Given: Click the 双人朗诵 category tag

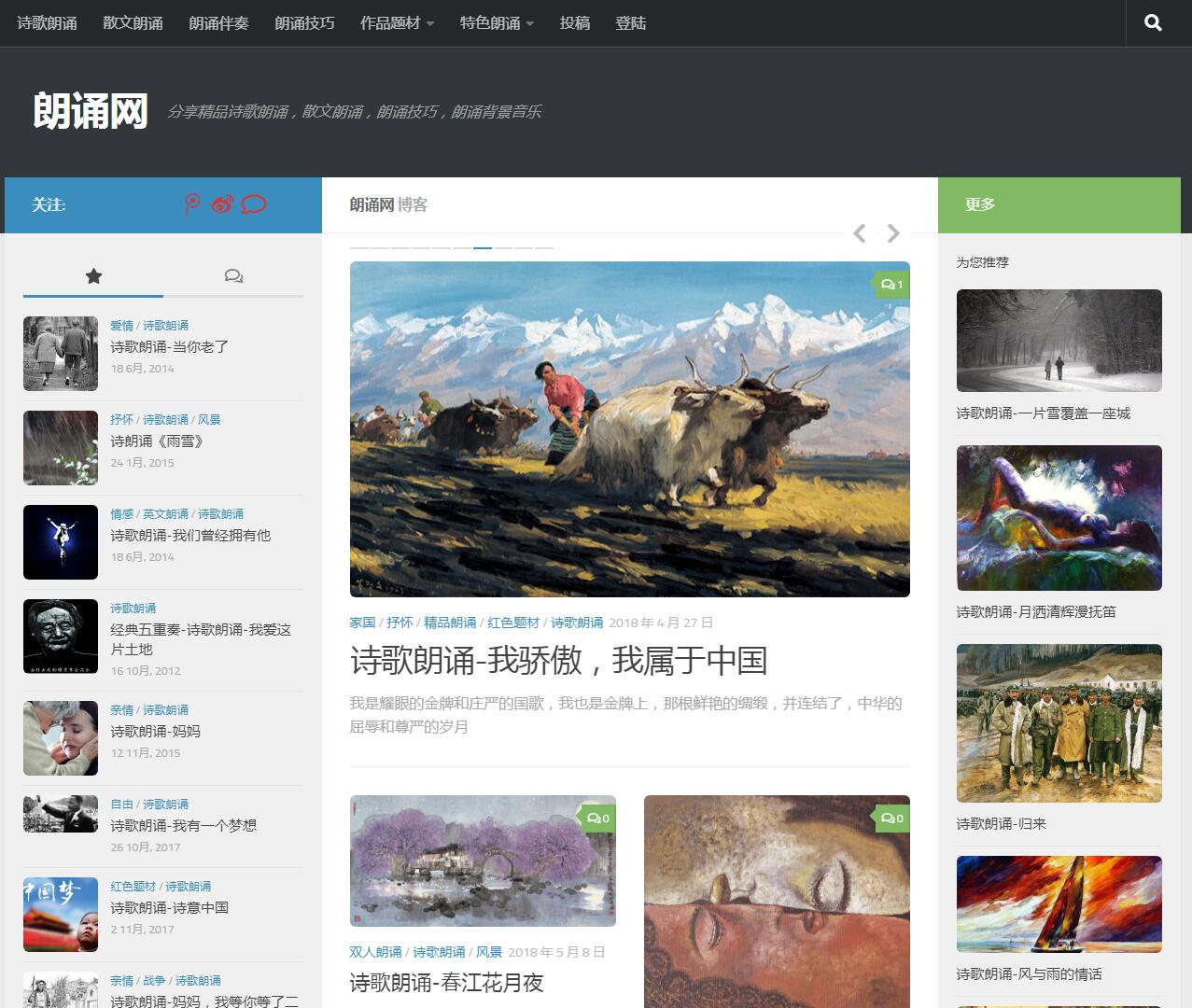Looking at the screenshot, I should 375,951.
